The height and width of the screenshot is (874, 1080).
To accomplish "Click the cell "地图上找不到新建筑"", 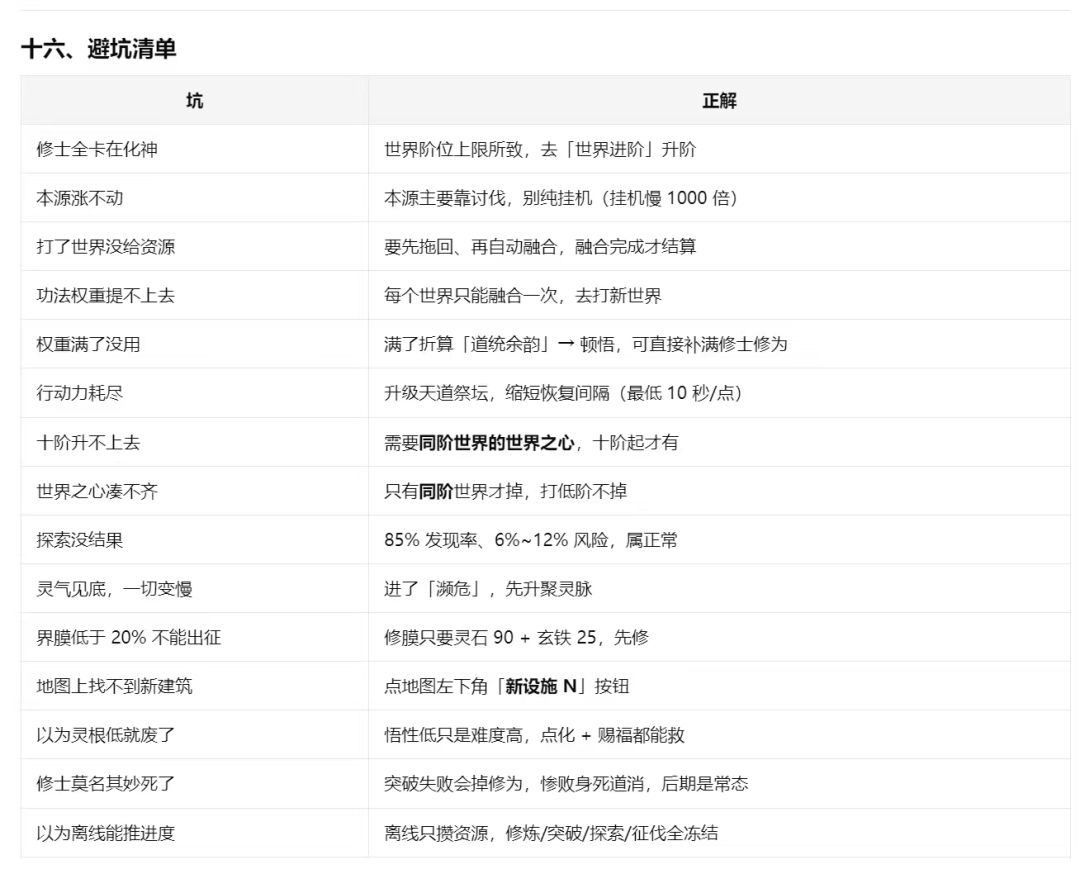I will pos(114,686).
